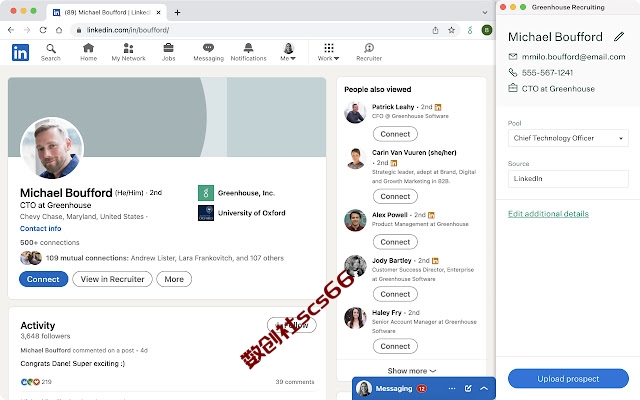The height and width of the screenshot is (400, 640).
Task: Open the Greenhouse extension icon
Action: pyautogui.click(x=470, y=30)
